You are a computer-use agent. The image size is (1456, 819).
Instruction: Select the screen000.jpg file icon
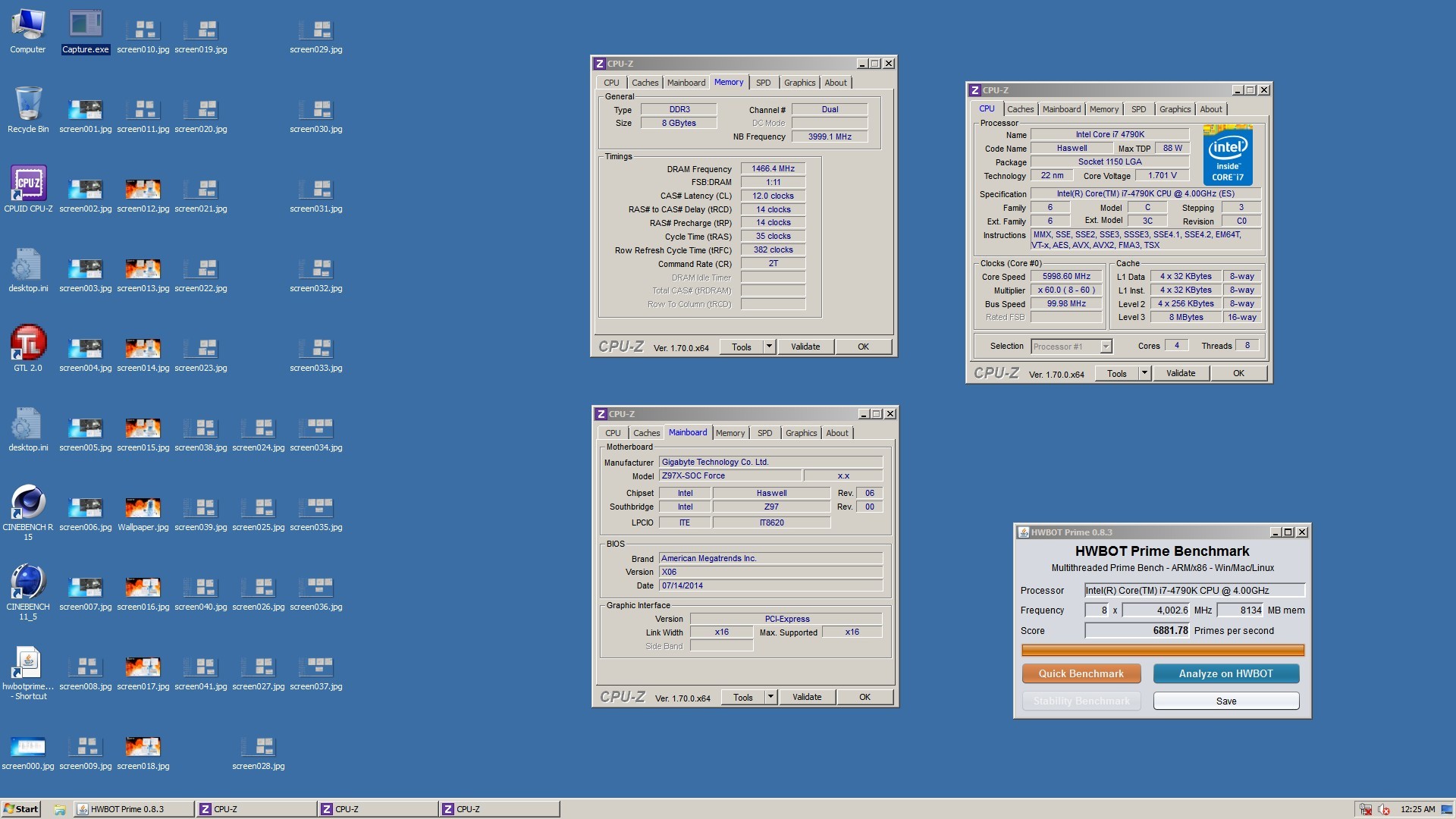coord(28,753)
